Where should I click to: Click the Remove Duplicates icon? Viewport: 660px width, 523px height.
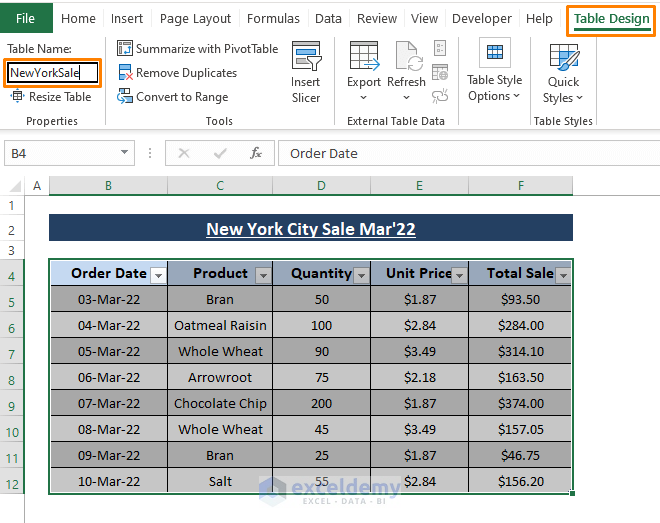click(x=125, y=72)
